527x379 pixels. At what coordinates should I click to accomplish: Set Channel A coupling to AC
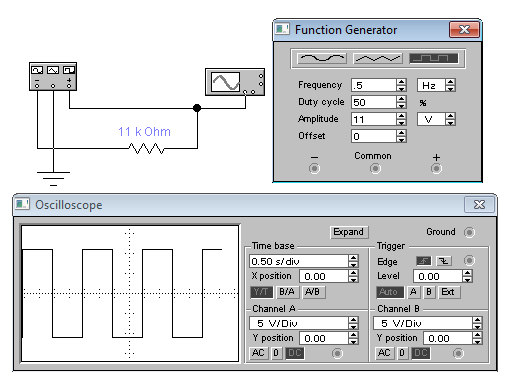pyautogui.click(x=258, y=353)
